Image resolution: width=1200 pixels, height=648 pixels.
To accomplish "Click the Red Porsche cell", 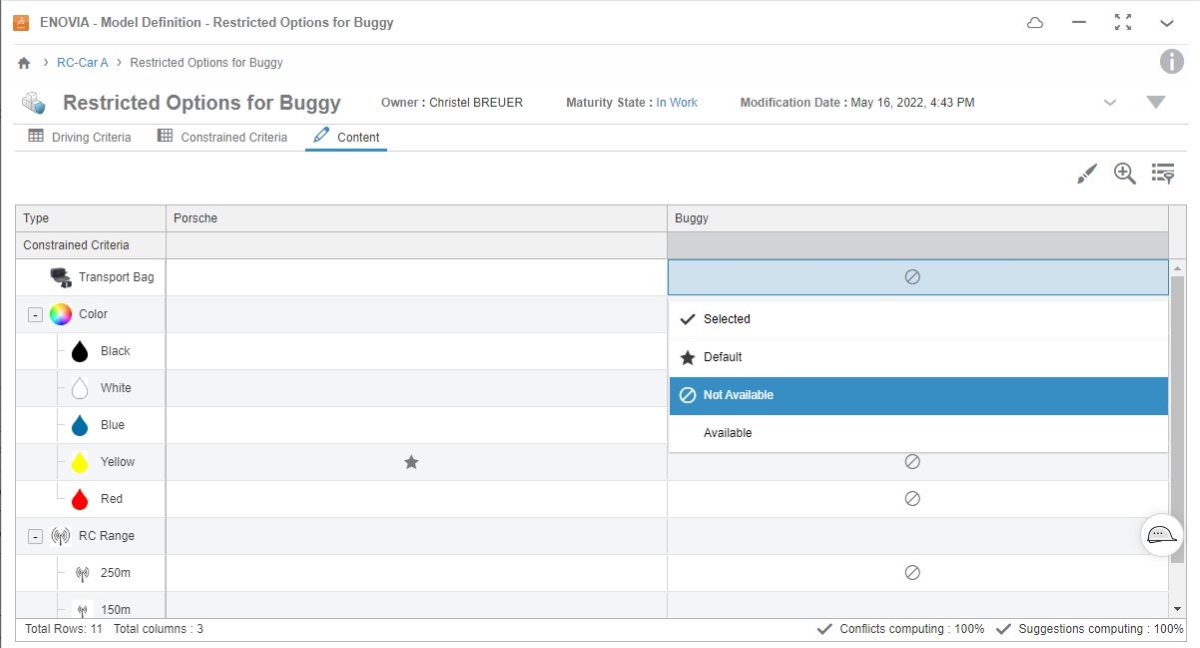I will click(x=417, y=499).
